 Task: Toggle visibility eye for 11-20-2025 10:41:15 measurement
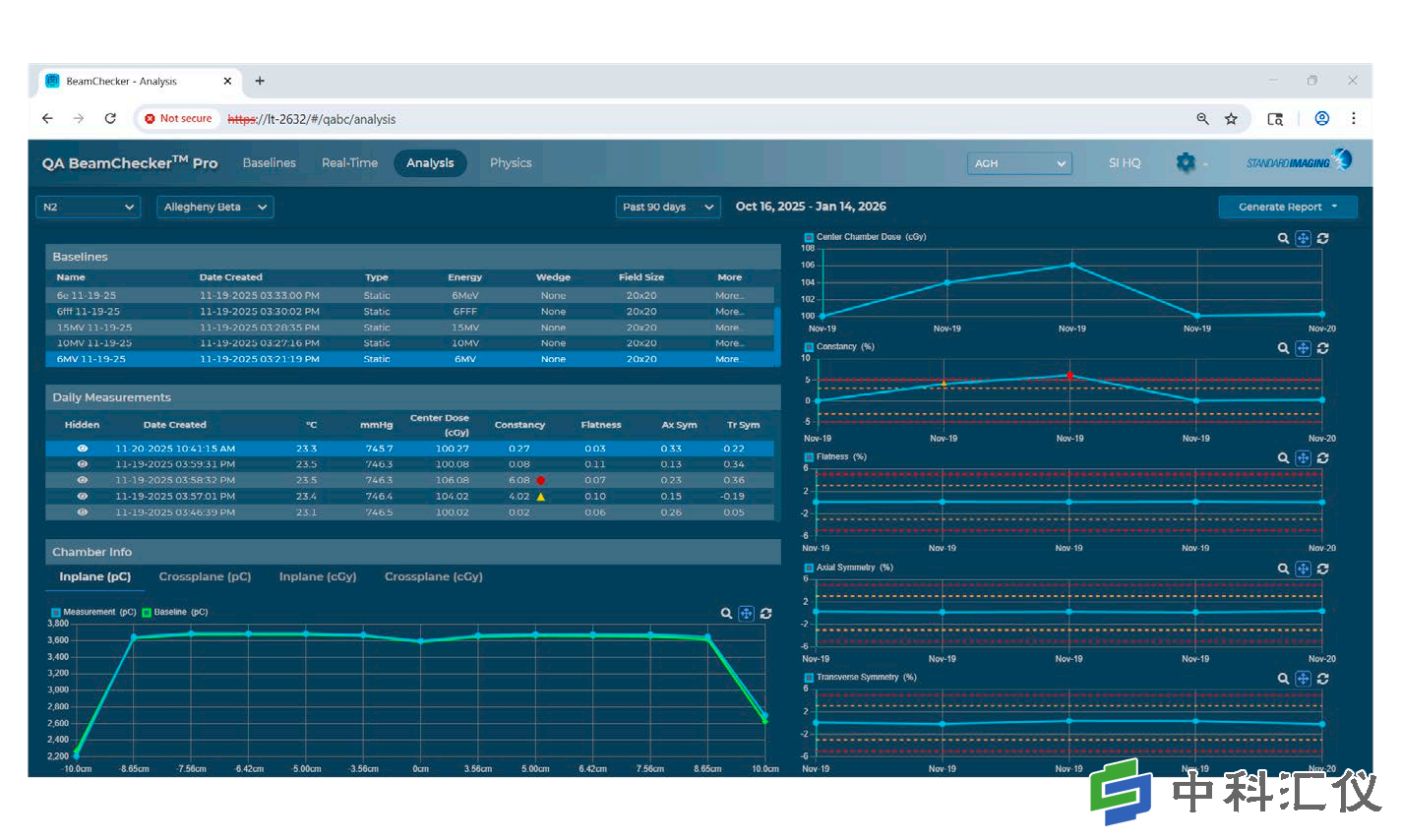(83, 449)
